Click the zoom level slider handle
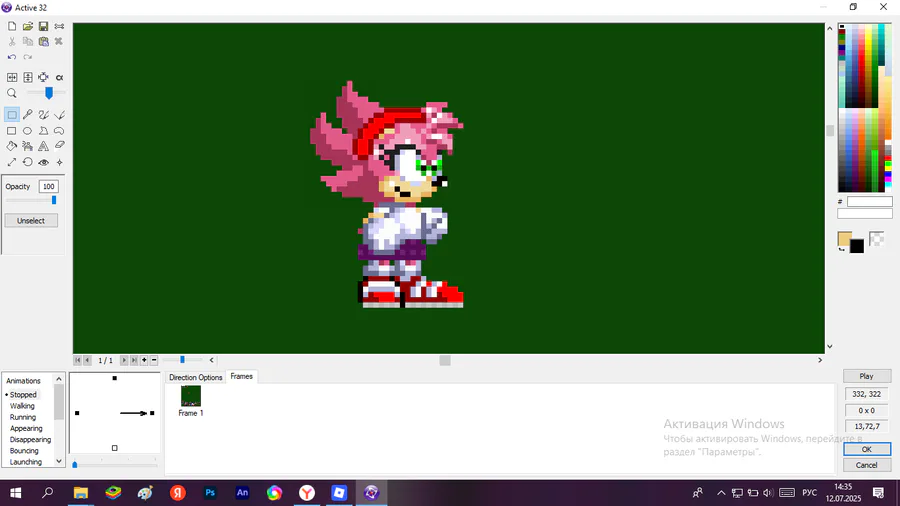Viewport: 900px width, 506px height. pyautogui.click(x=49, y=93)
